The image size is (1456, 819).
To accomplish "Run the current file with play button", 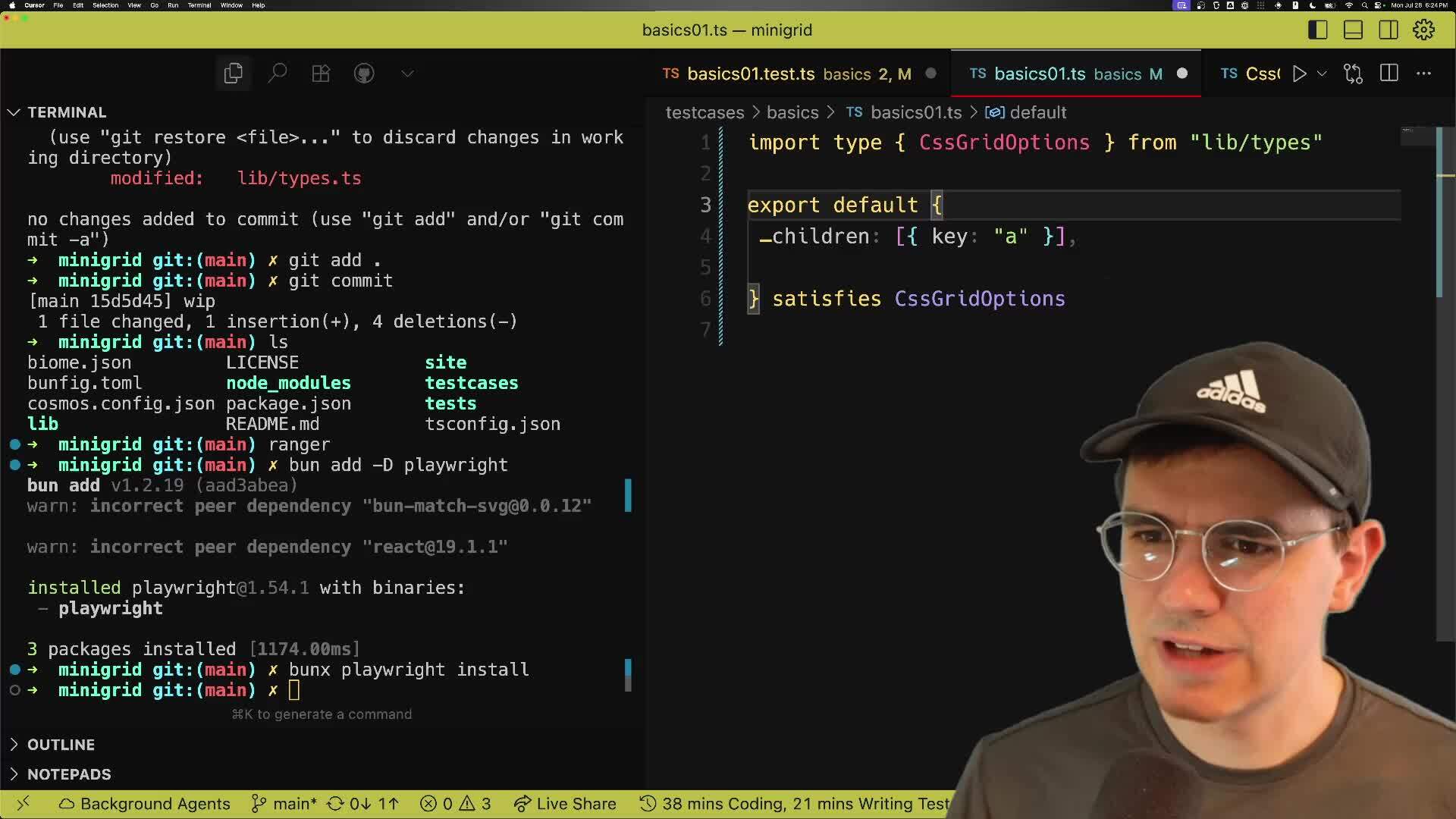I will 1300,74.
